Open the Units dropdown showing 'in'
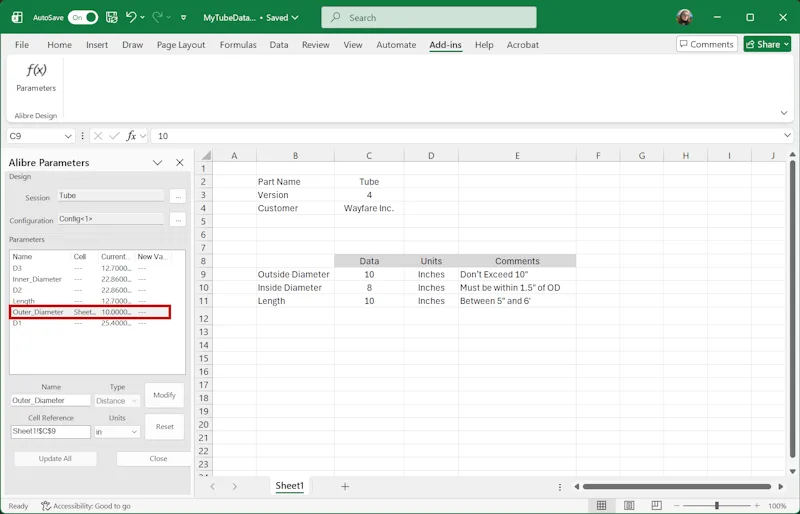 pos(117,432)
